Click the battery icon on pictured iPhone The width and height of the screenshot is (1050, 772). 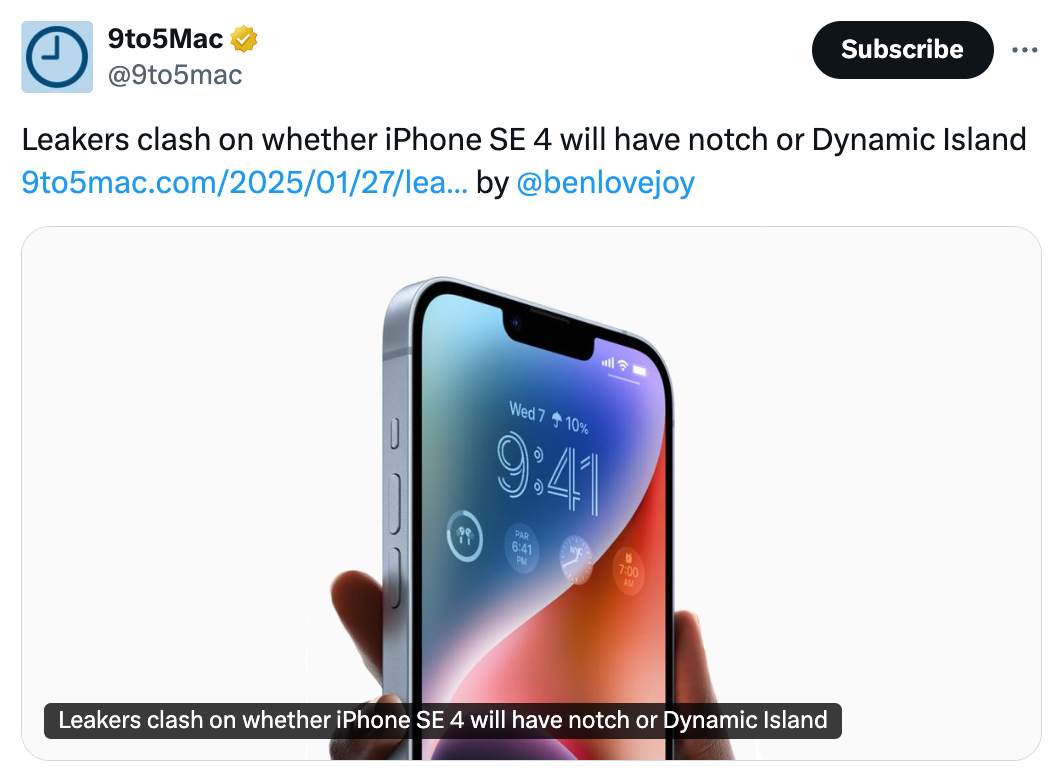click(x=640, y=370)
